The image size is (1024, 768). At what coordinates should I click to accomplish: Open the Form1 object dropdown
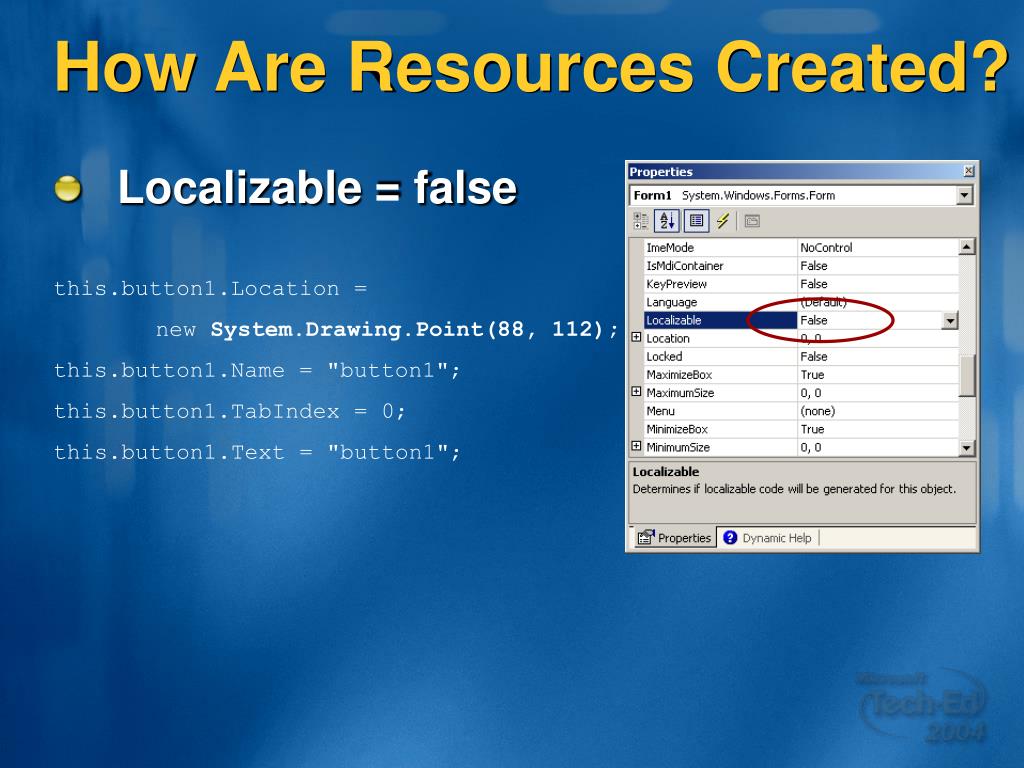964,195
